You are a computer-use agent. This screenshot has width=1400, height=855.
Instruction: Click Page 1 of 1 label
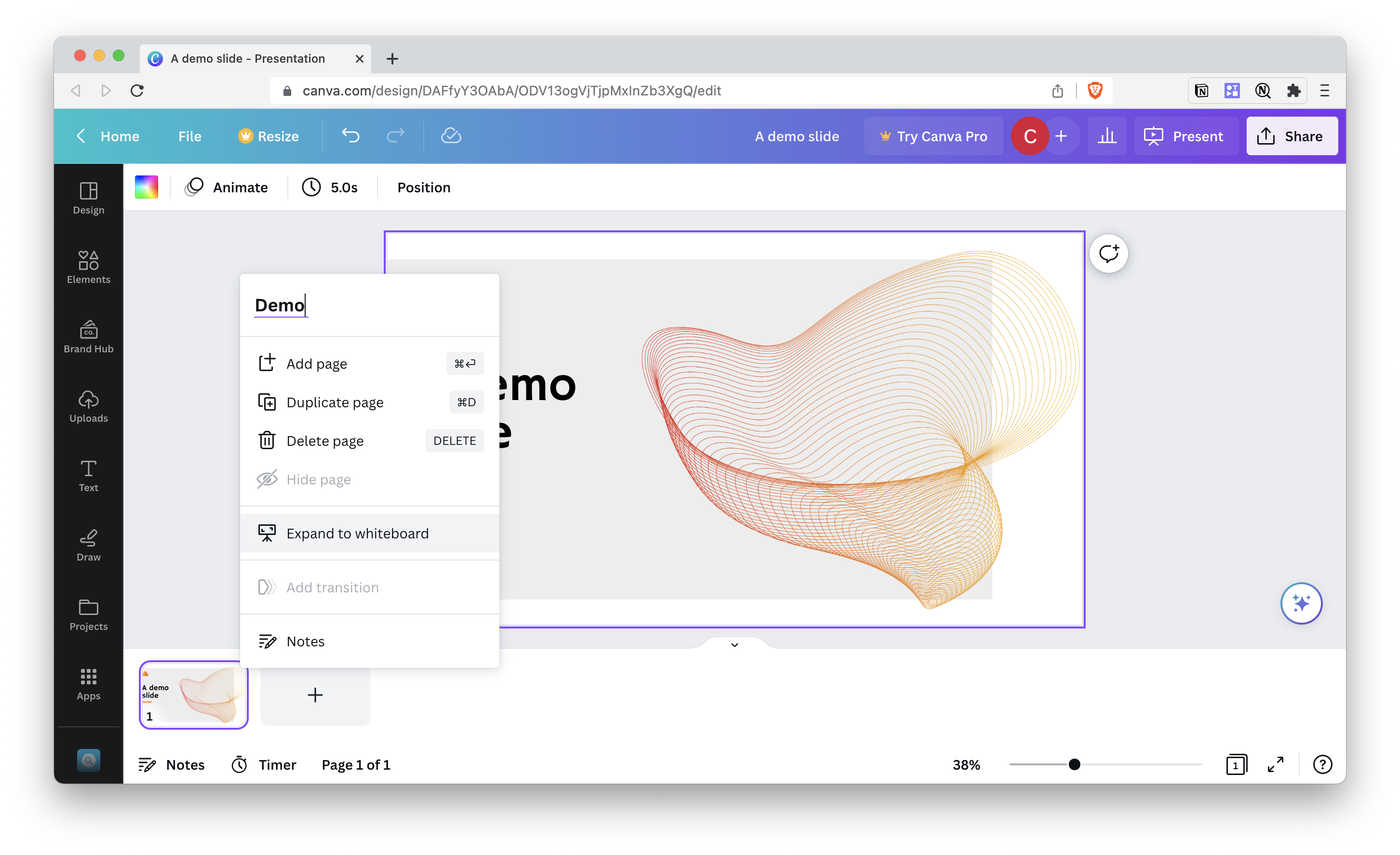point(356,764)
